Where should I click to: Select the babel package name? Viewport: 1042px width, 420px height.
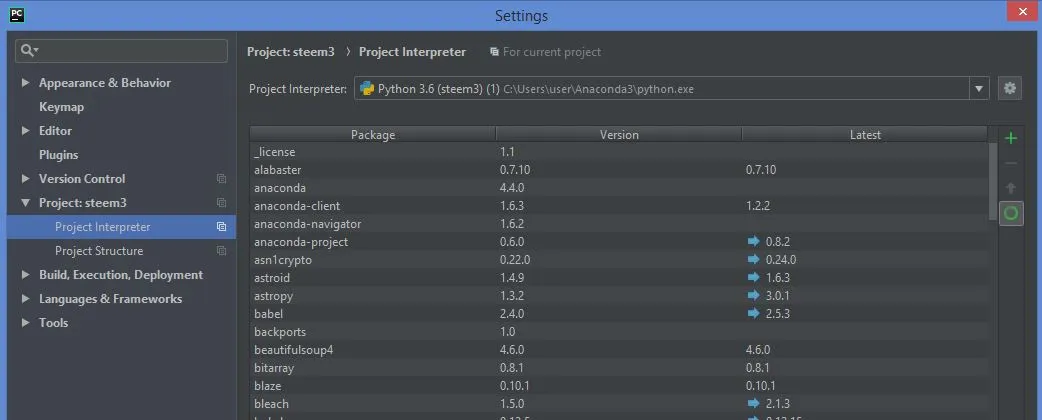click(x=268, y=314)
